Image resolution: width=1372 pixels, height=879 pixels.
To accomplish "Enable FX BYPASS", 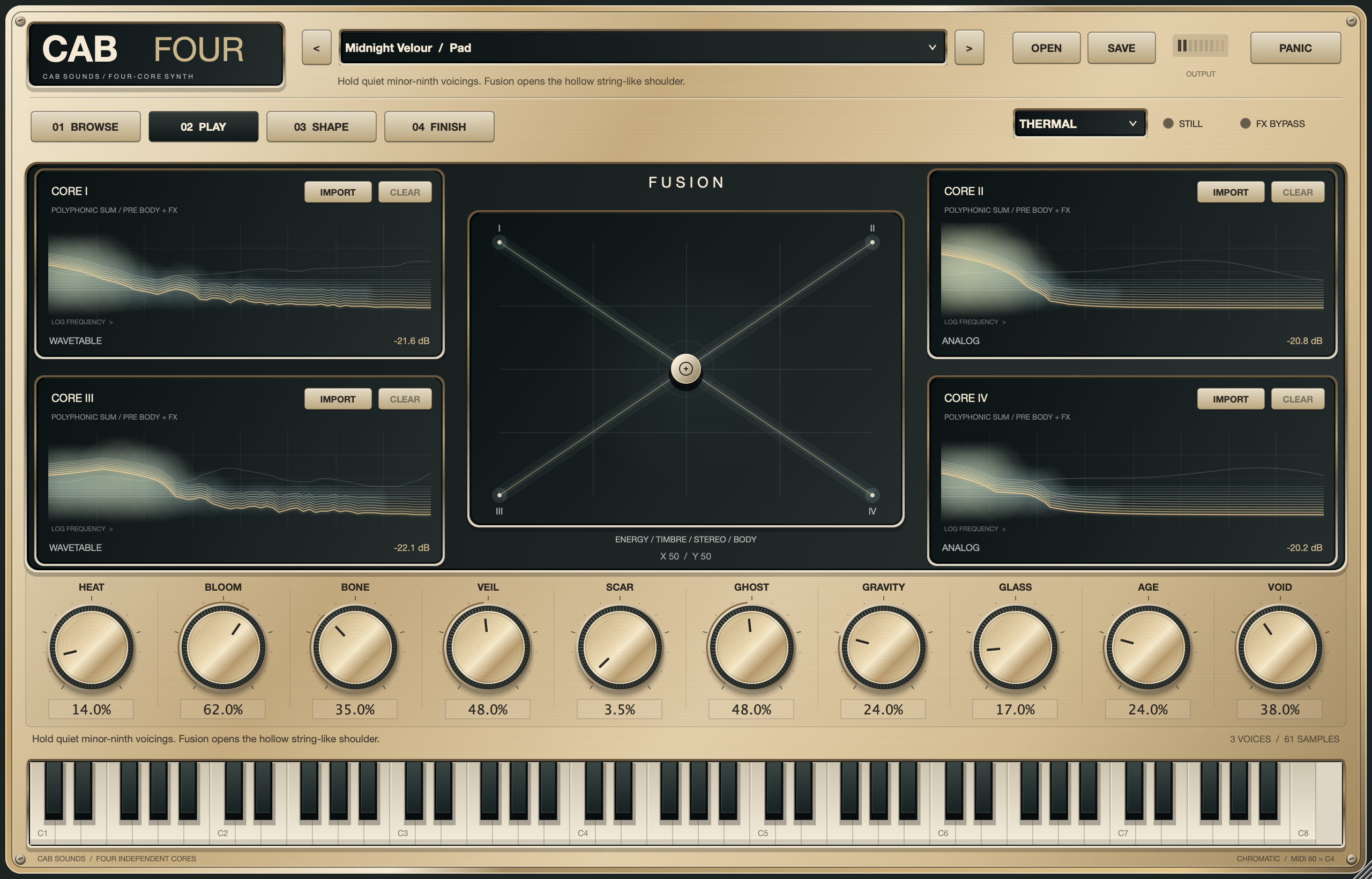I will (1272, 123).
